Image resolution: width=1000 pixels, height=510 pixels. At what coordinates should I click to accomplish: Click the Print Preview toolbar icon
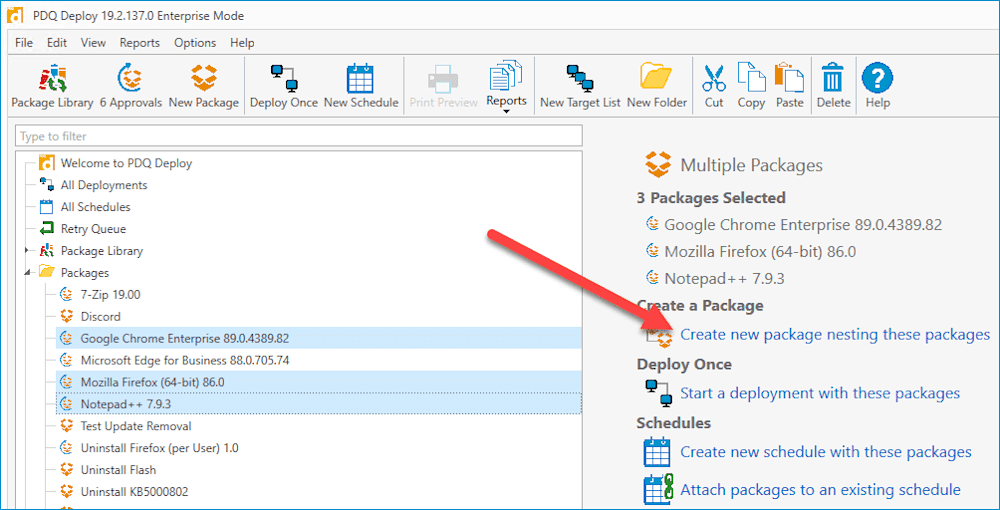click(x=443, y=78)
